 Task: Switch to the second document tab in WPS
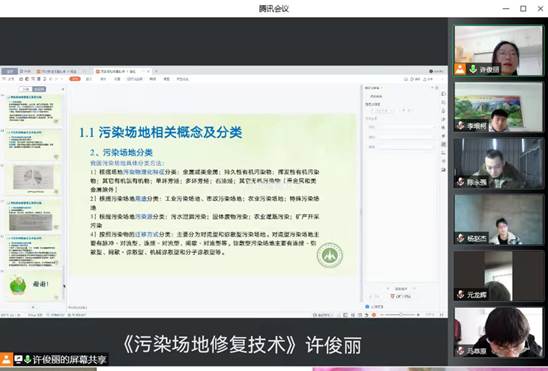(x=58, y=71)
